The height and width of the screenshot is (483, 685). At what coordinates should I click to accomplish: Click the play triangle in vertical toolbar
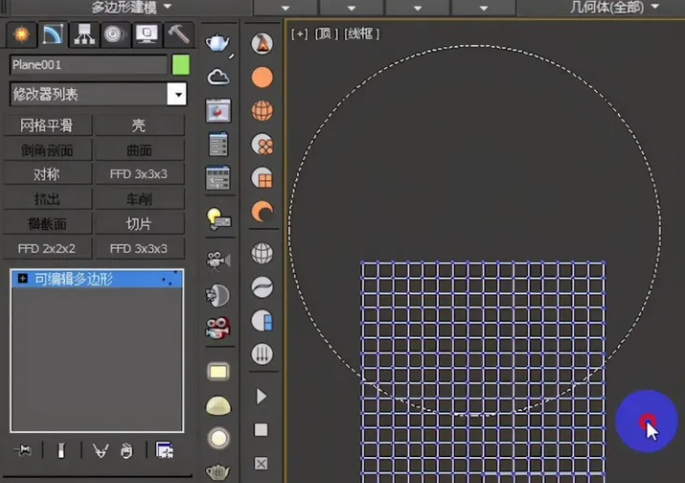coord(261,397)
